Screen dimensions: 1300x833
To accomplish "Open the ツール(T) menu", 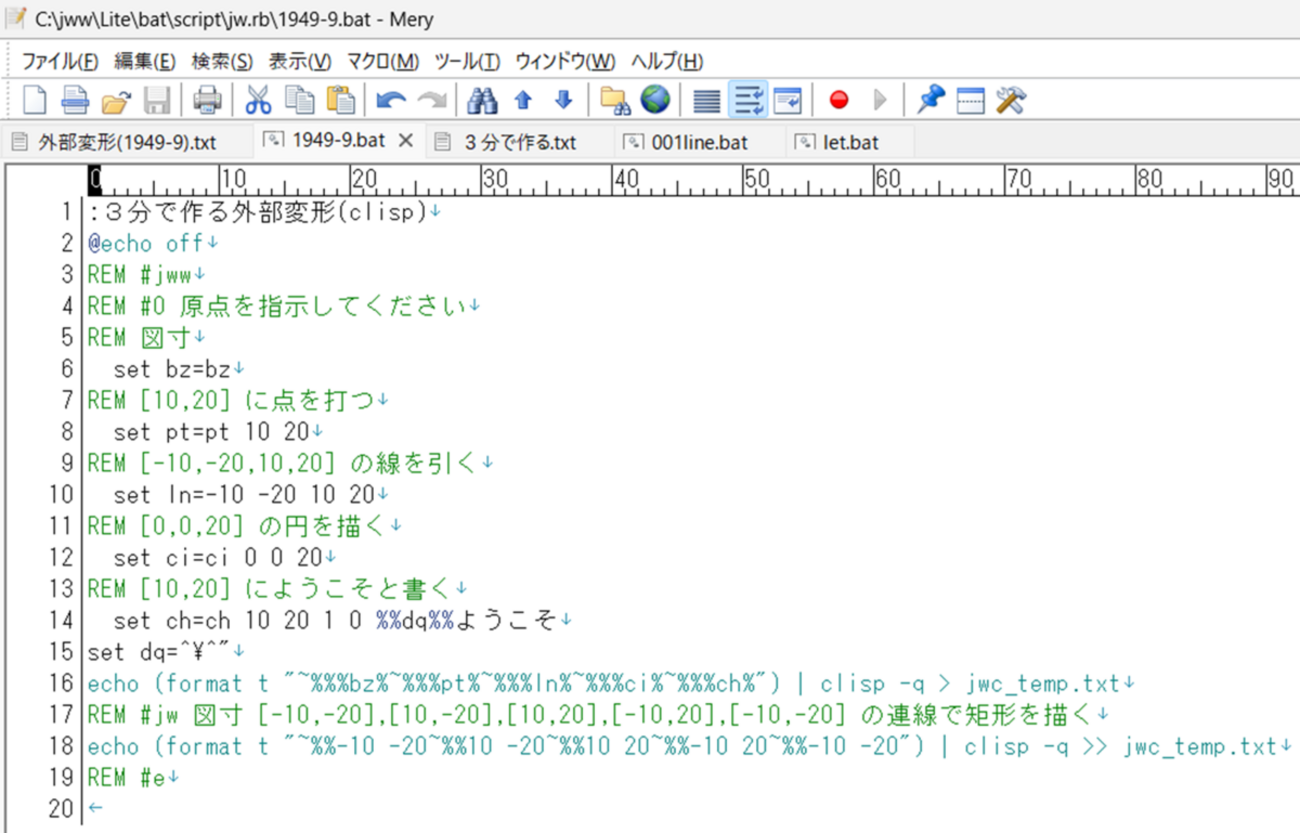I will coord(467,61).
